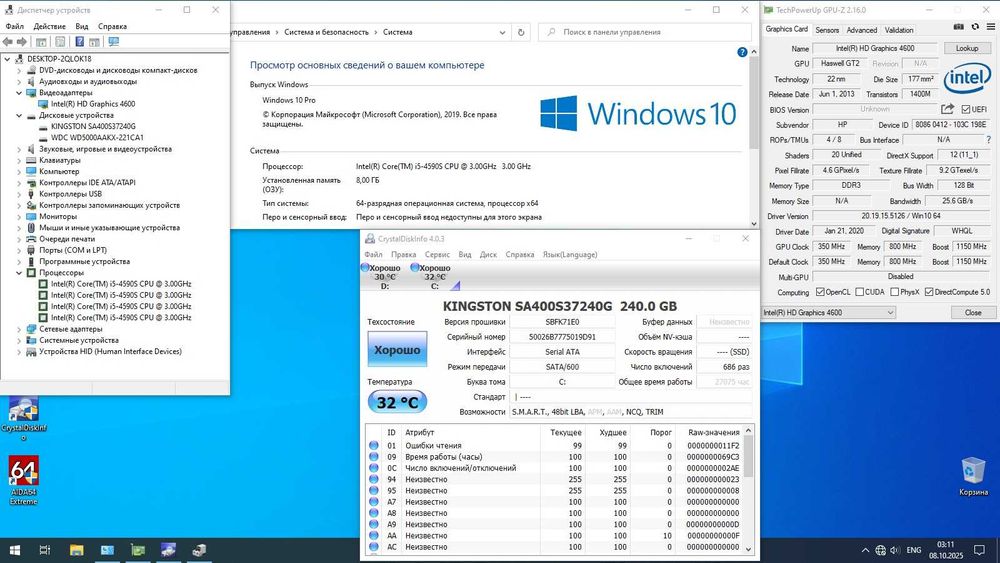Open the blue help icon in System window
This screenshot has height=563, width=1000.
point(742,52)
